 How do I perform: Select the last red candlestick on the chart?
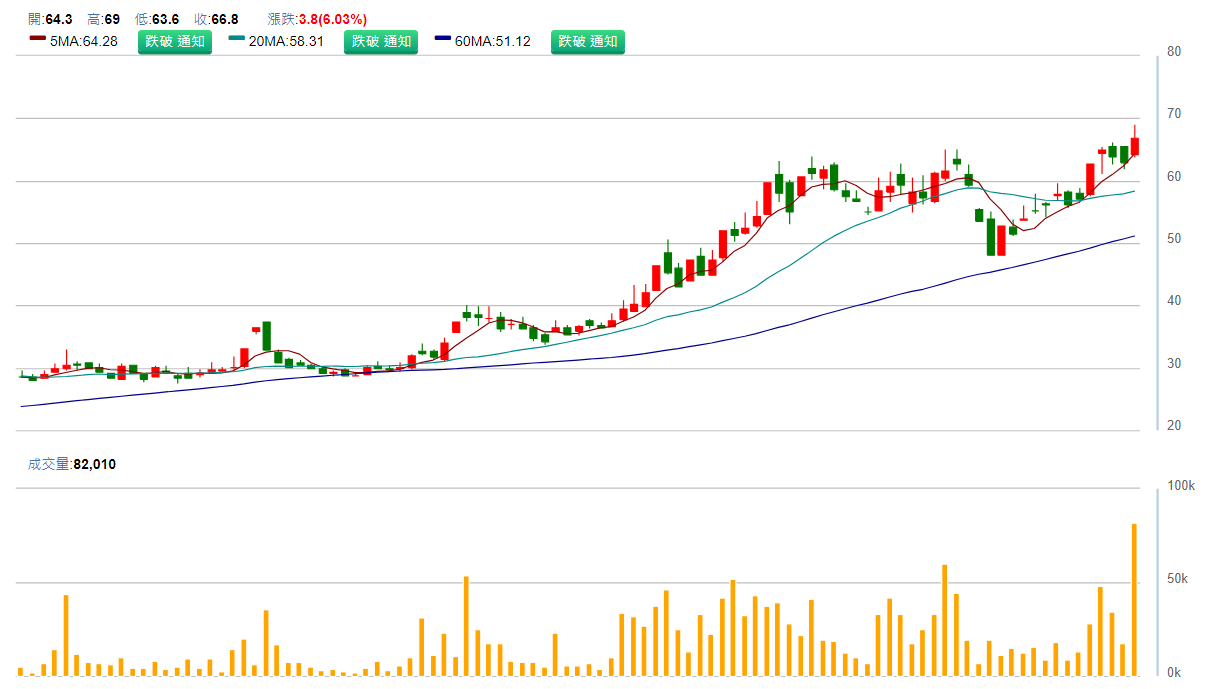tap(1135, 146)
